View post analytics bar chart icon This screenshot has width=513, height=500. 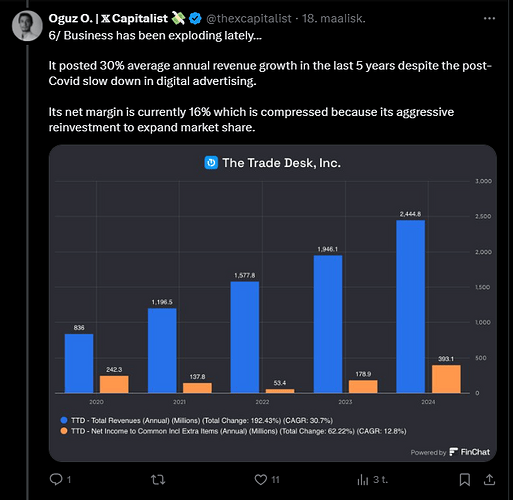click(363, 480)
